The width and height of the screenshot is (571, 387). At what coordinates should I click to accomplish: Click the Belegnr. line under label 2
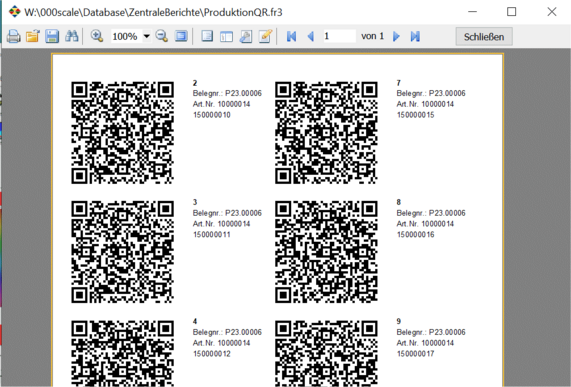227,94
